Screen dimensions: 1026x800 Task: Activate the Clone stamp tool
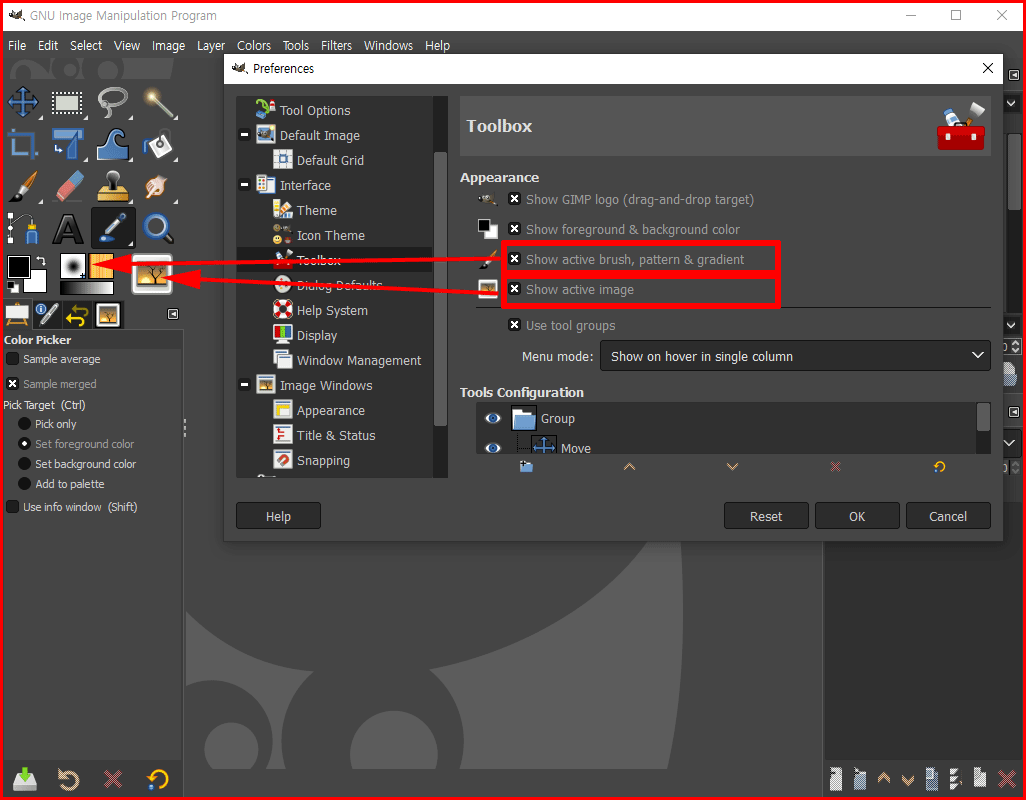point(113,186)
